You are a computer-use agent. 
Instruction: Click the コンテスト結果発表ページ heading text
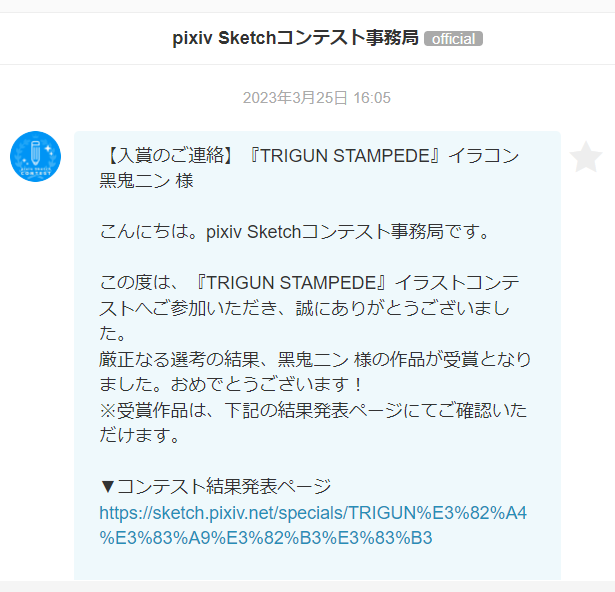[x=224, y=487]
